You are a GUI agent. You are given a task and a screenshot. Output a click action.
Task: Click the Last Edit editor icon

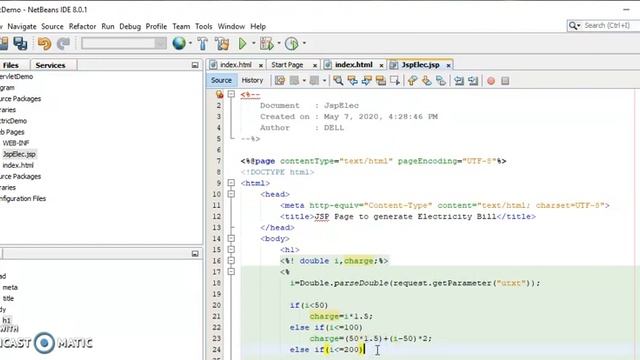tap(280, 80)
